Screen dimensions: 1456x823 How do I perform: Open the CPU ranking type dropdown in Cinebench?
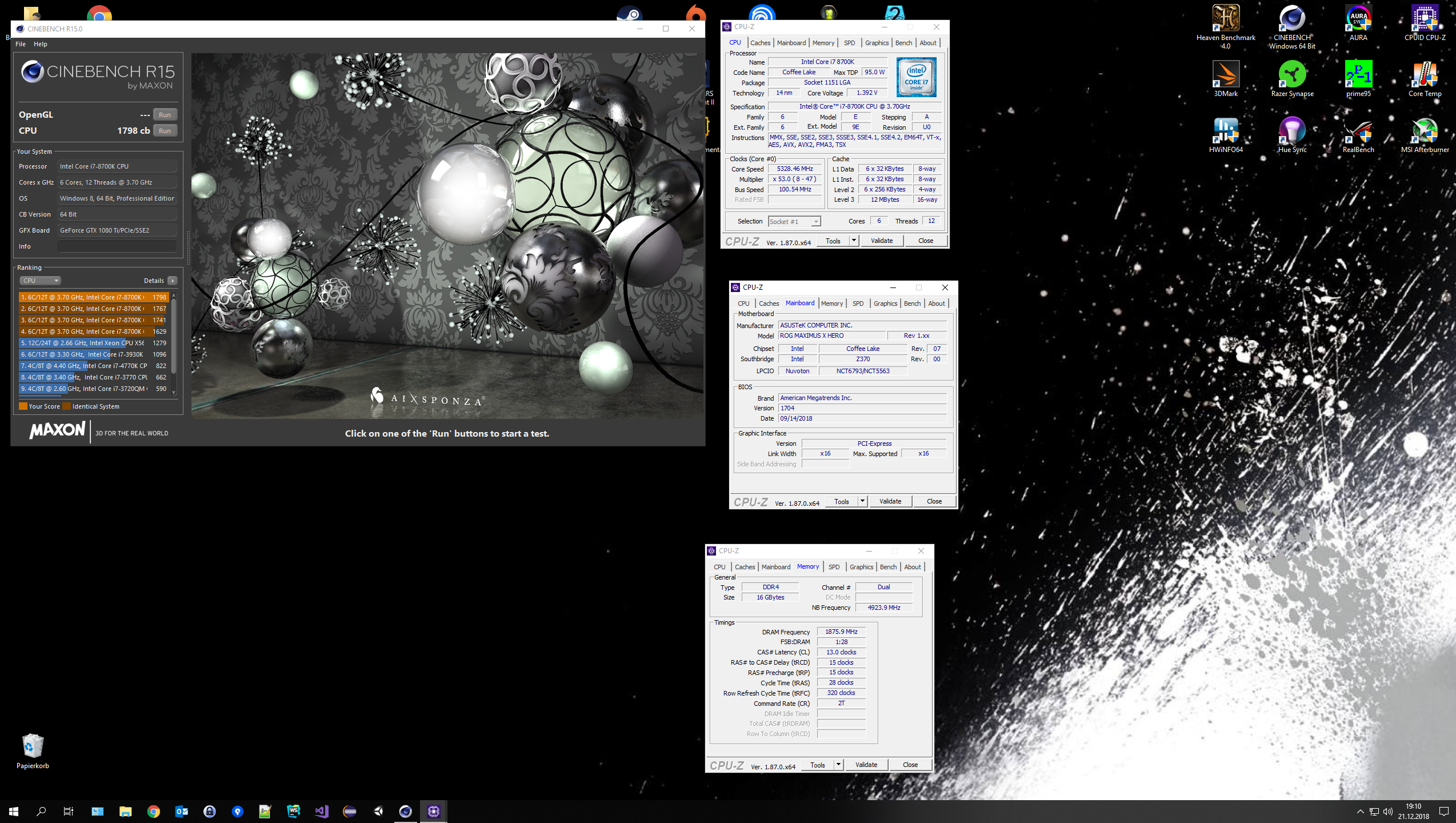[40, 281]
